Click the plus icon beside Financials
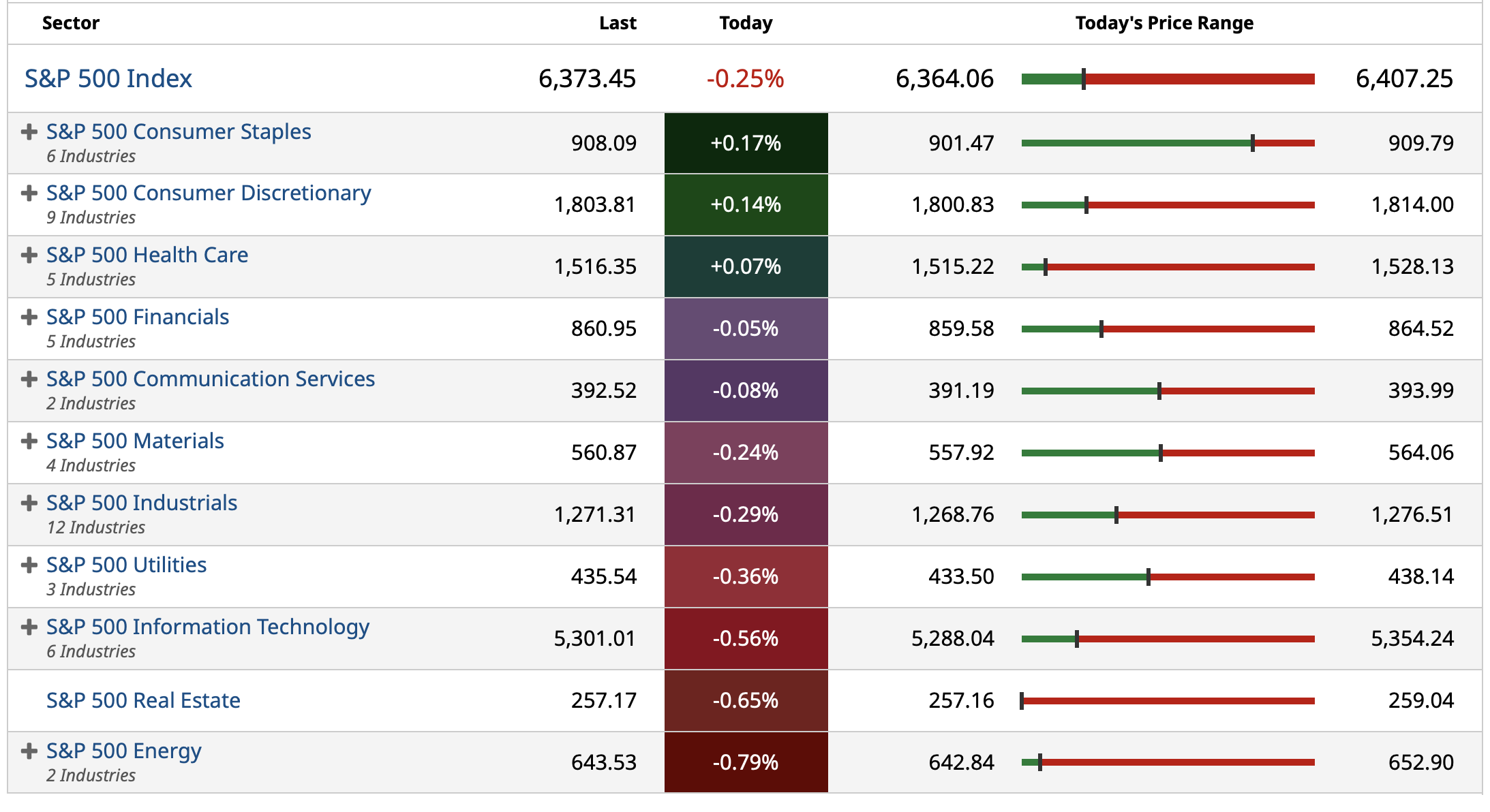Screen dimensions: 1490x812 29,317
